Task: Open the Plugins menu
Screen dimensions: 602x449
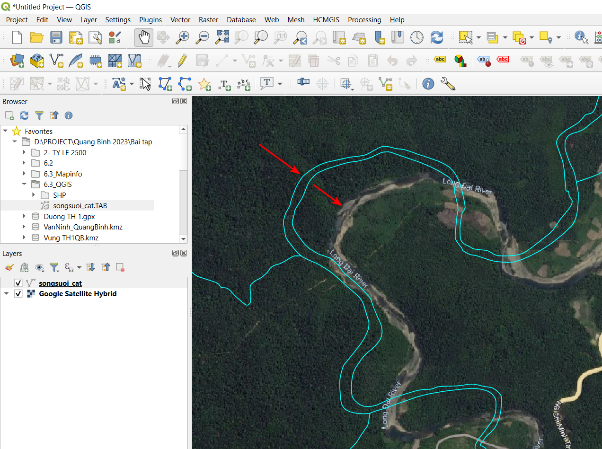Action: pyautogui.click(x=150, y=20)
